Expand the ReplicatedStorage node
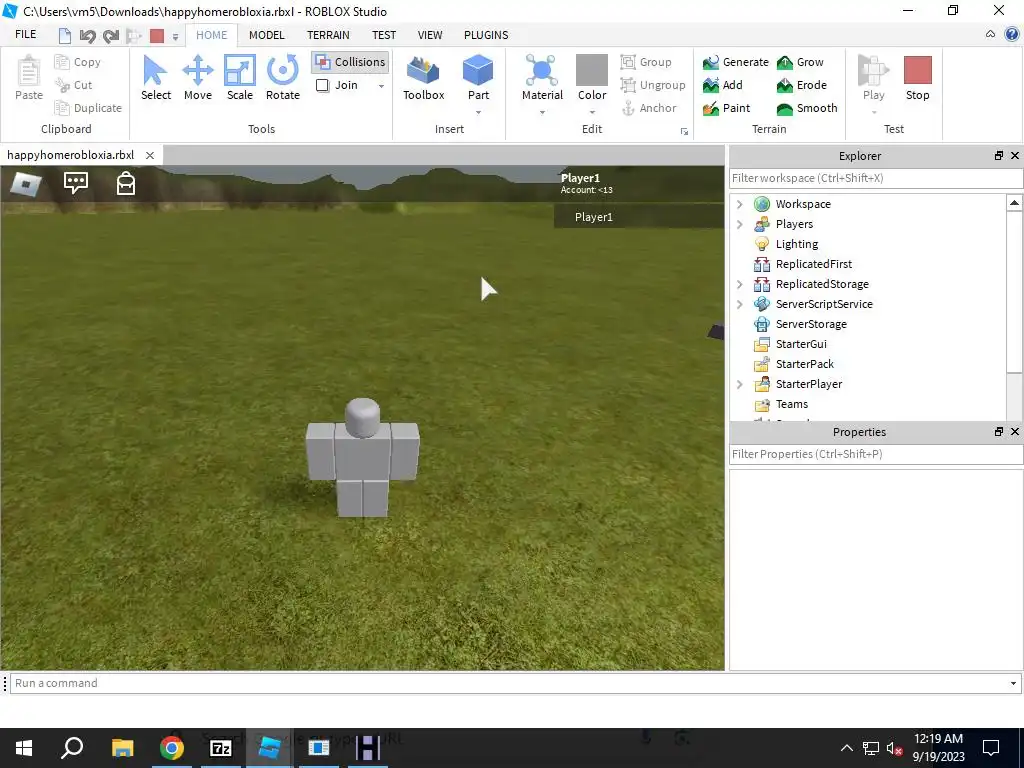The image size is (1024, 768). click(x=740, y=284)
